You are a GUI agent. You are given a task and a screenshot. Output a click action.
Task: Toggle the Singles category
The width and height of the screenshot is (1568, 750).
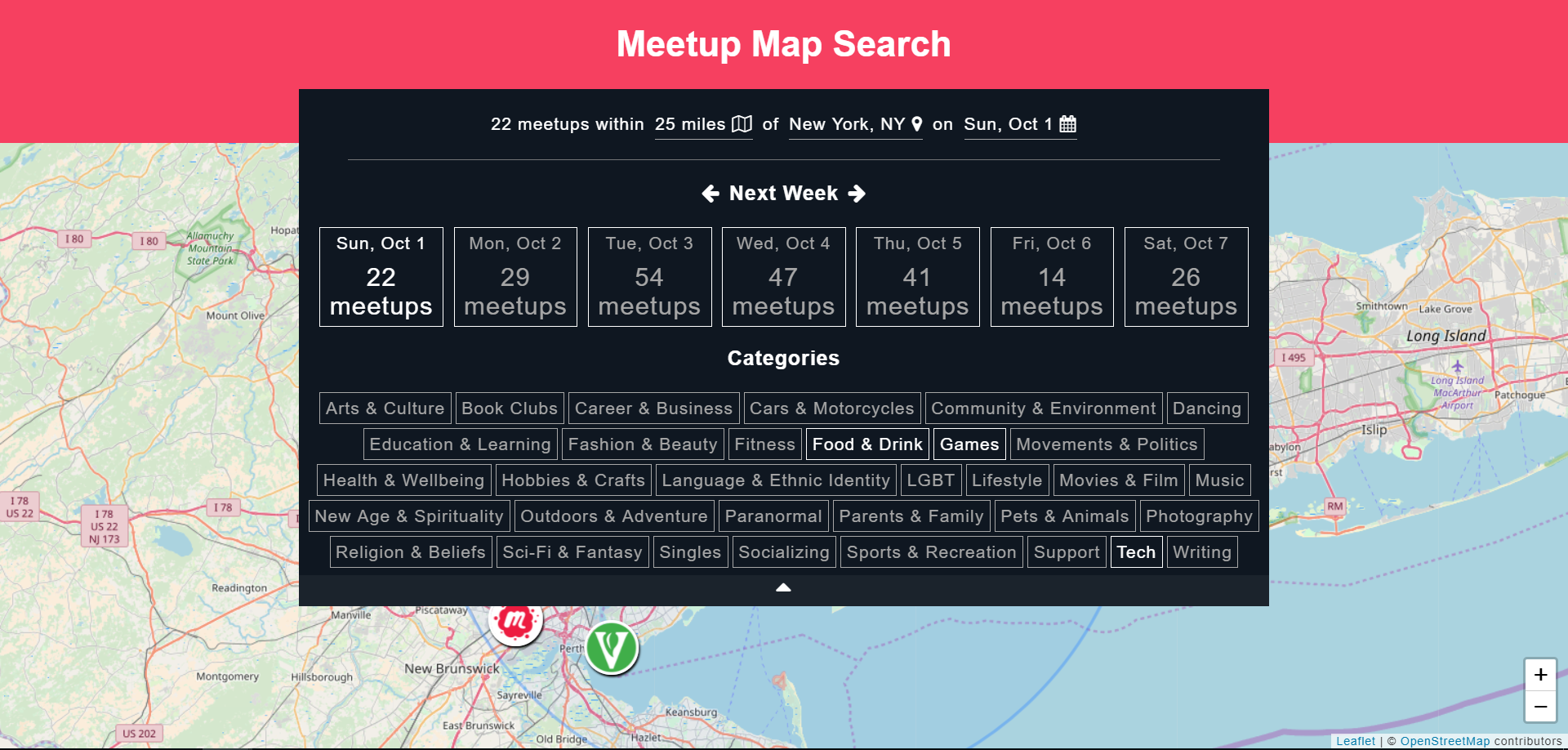691,552
